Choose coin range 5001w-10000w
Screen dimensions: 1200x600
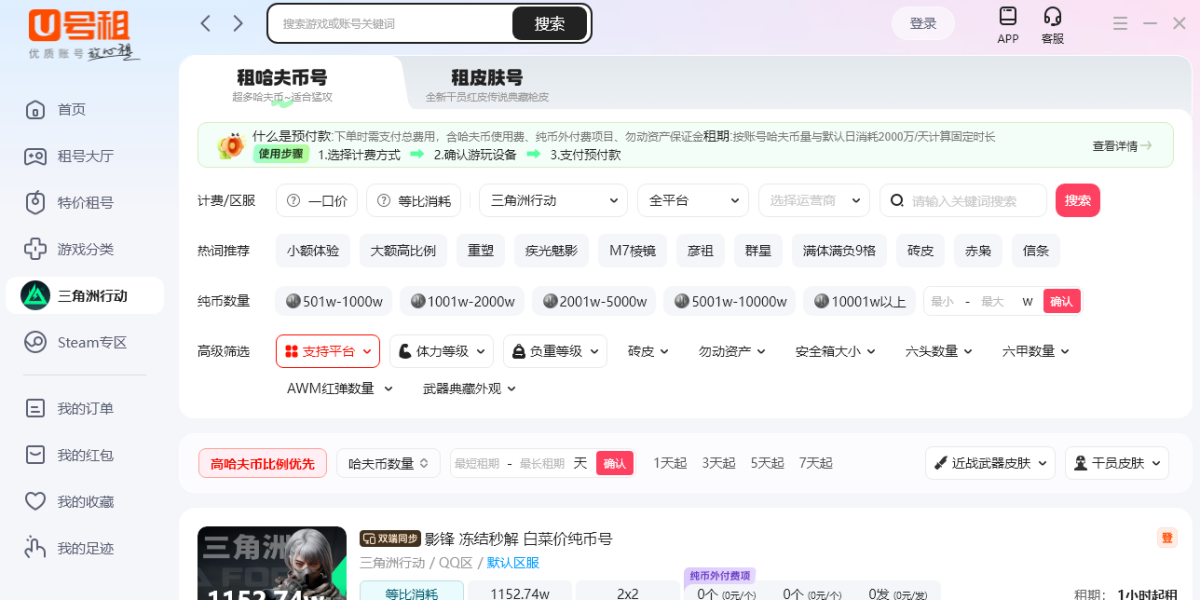coord(730,301)
